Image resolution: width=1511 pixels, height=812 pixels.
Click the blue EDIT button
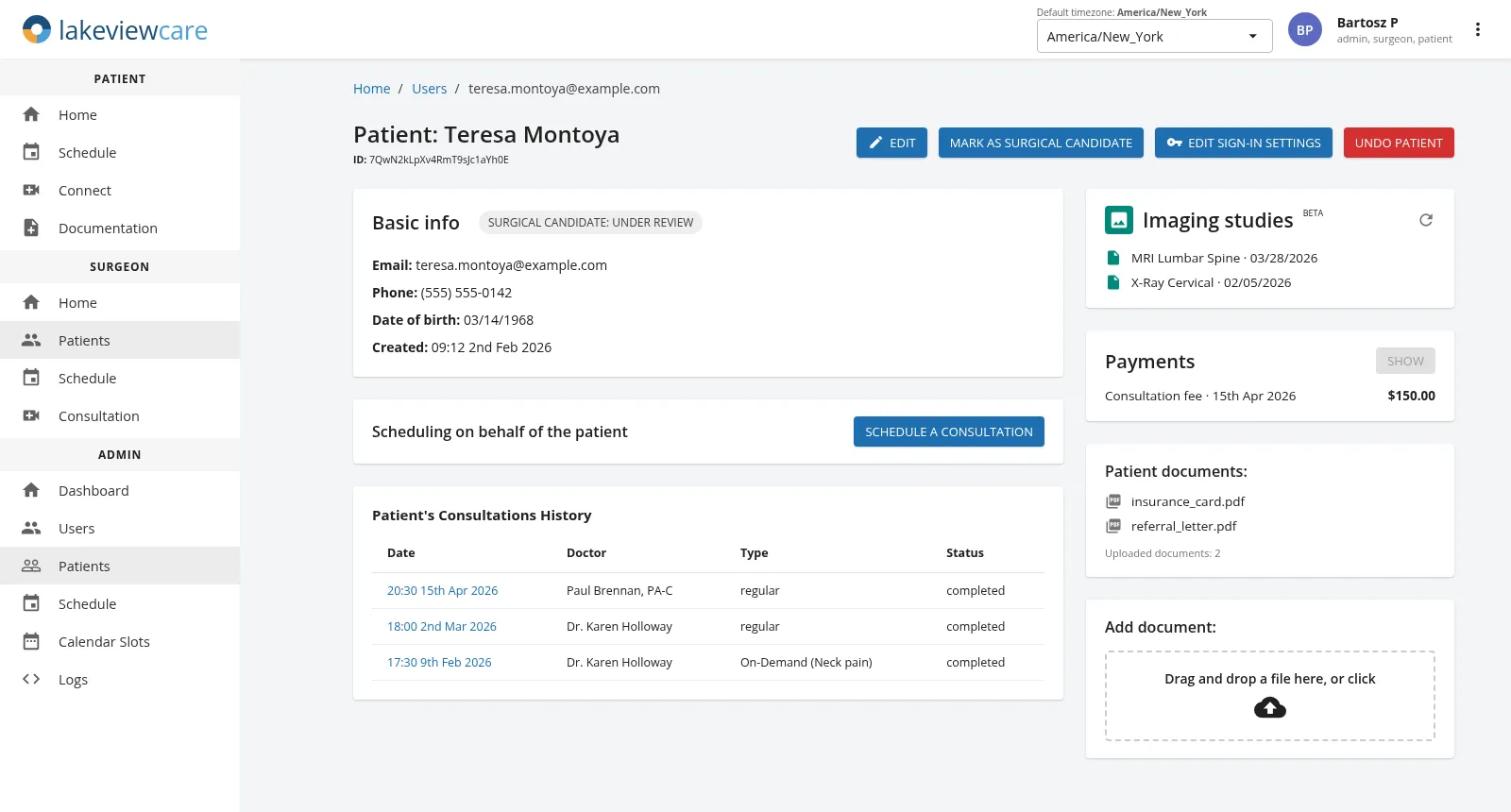[x=891, y=143]
